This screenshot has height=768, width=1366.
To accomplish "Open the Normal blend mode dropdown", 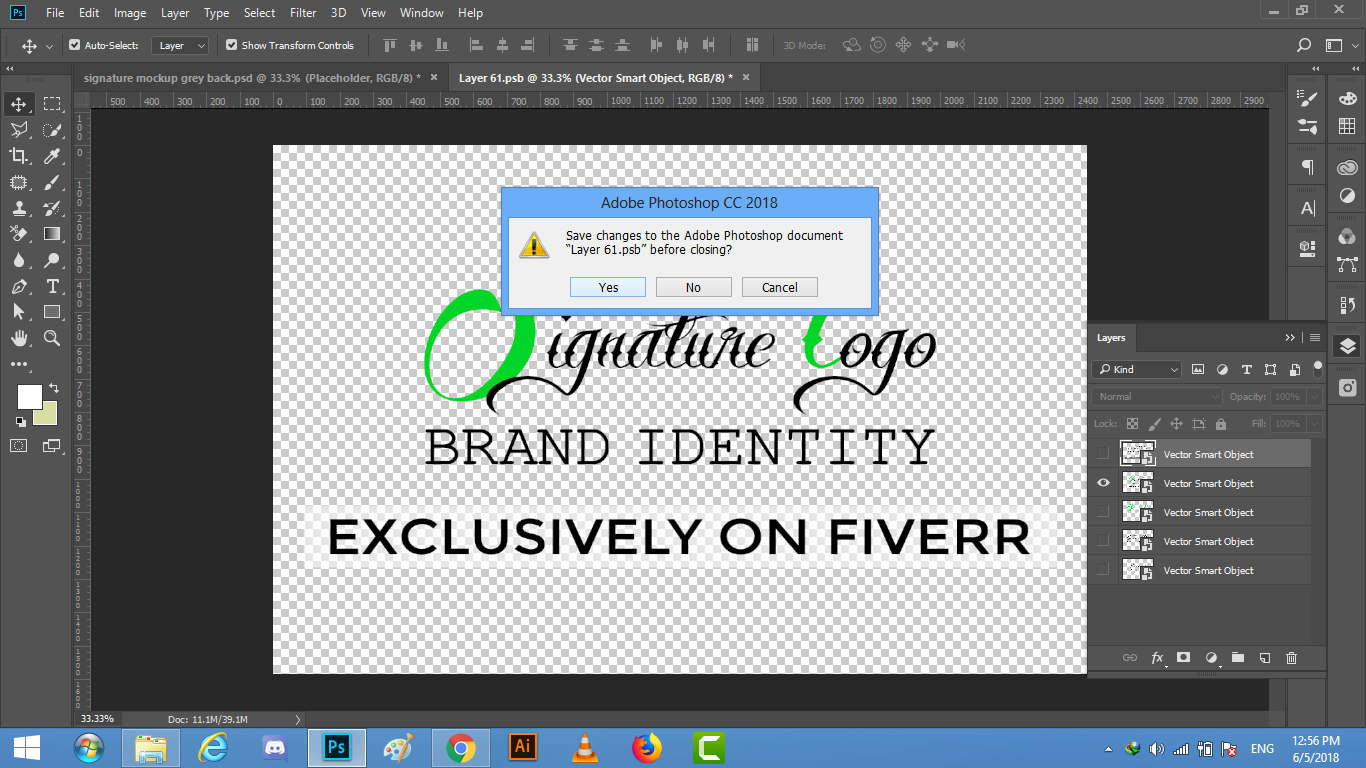I will click(1157, 396).
